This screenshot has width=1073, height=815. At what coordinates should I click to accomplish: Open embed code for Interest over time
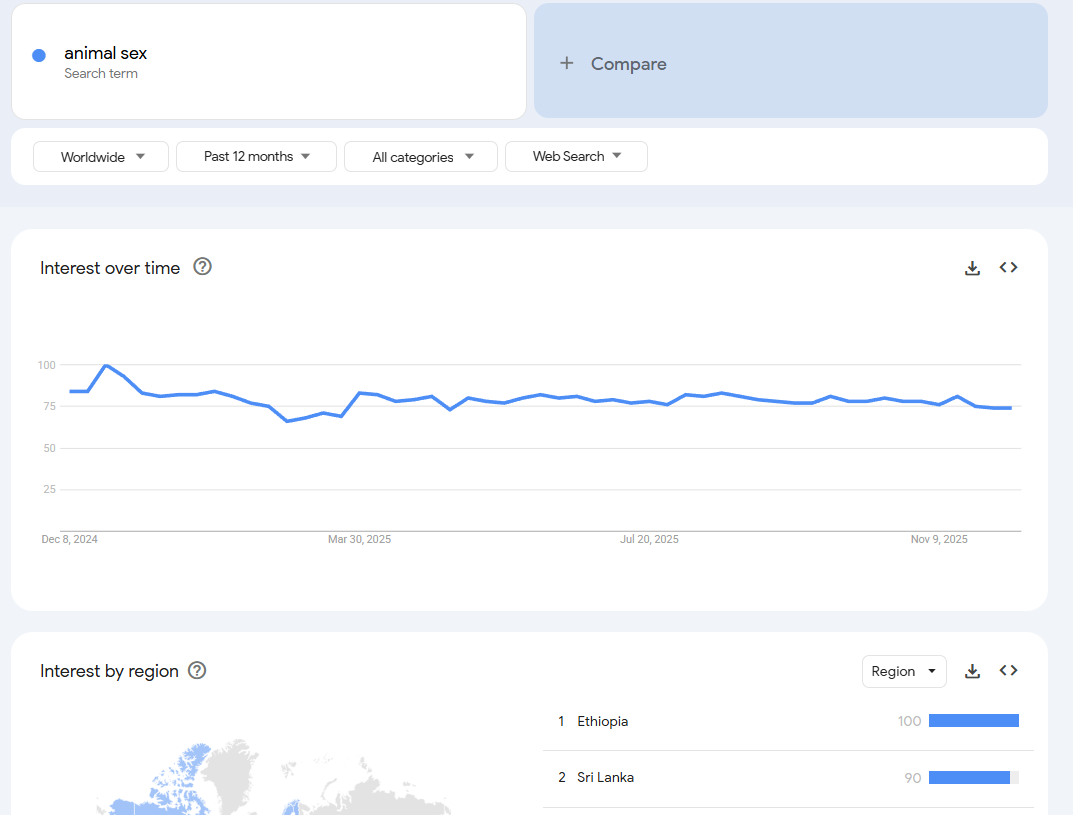[x=1008, y=268]
